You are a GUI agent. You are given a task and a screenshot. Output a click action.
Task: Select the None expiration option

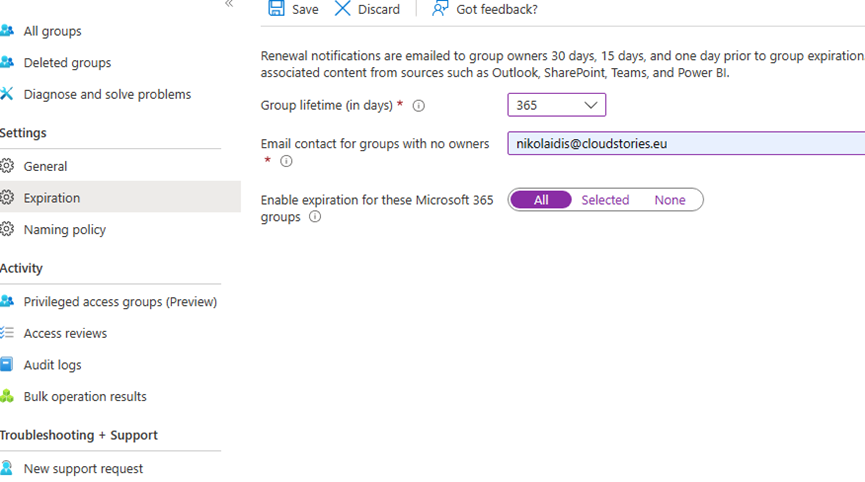(x=670, y=200)
